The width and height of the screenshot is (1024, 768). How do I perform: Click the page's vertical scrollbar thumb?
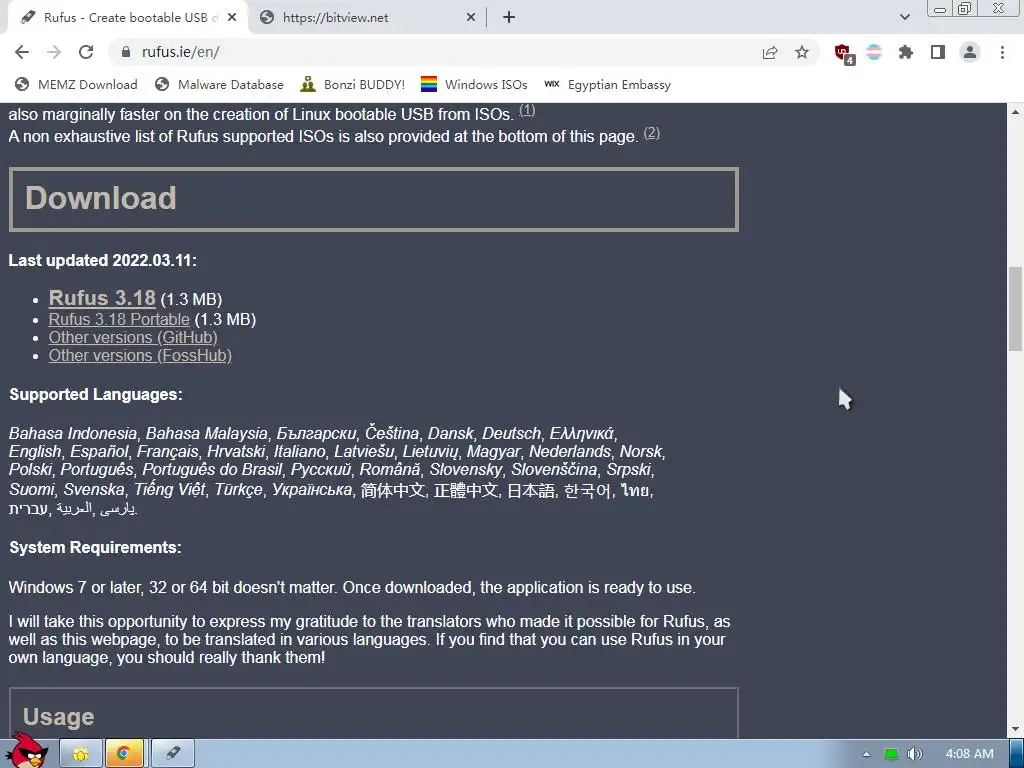1016,309
